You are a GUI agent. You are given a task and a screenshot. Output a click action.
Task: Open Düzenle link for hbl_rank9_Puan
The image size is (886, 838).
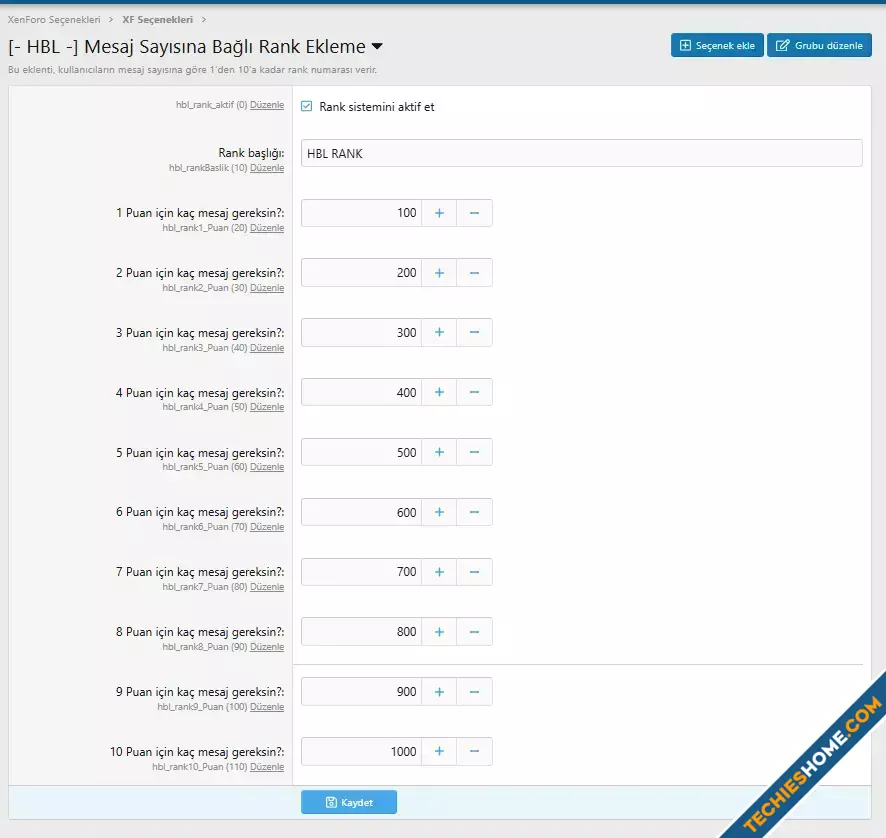(267, 706)
